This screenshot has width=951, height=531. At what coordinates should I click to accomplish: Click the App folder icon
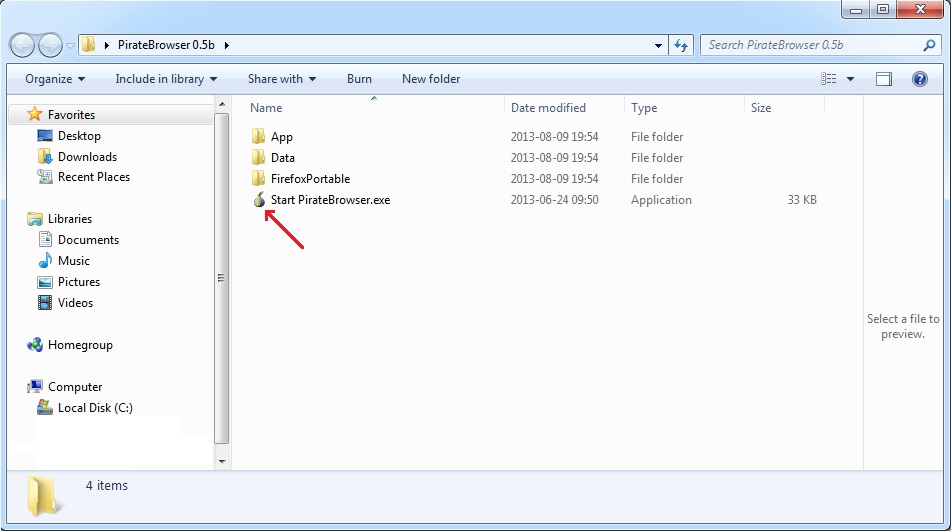click(258, 136)
